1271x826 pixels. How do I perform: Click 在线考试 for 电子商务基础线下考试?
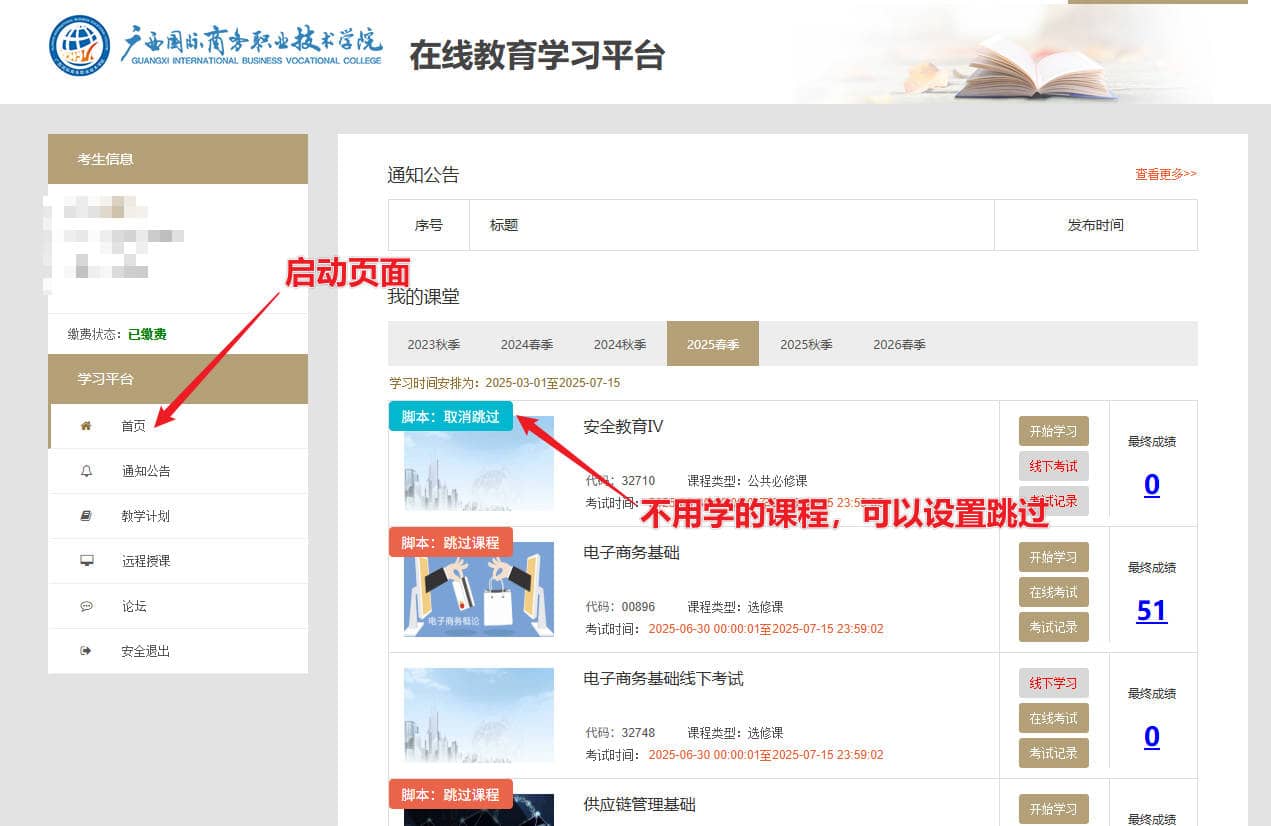tap(1054, 718)
